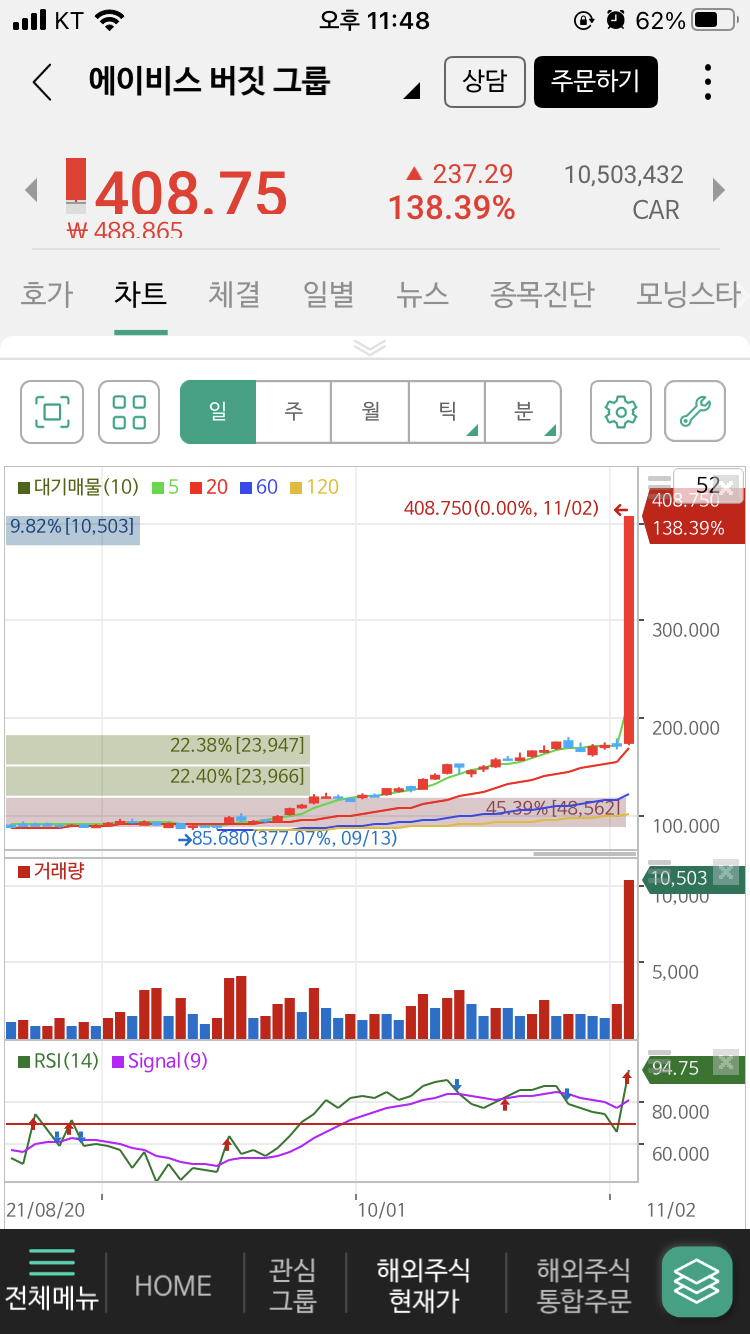Open the 전체메뉴 hamburger menu
750x1334 pixels.
[x=52, y=1280]
